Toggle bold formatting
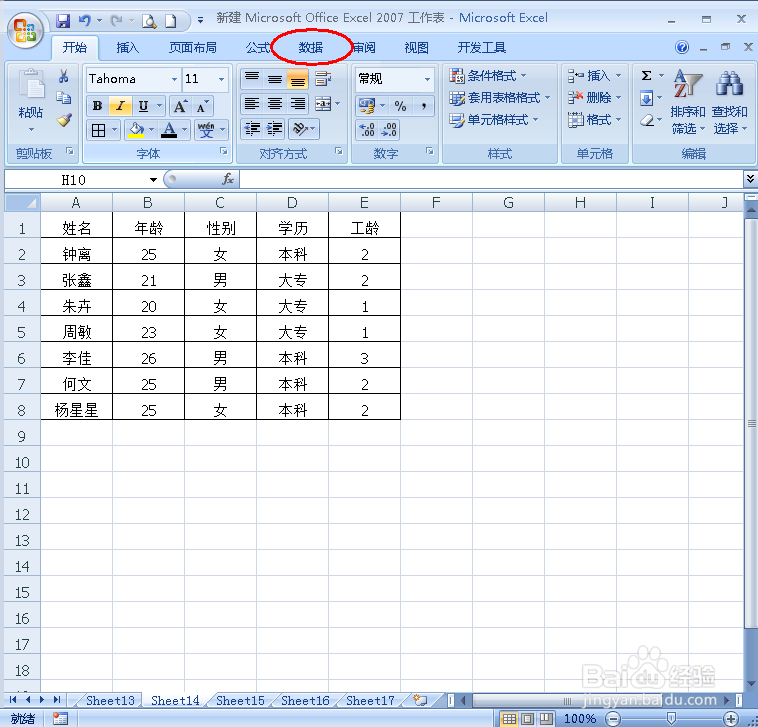The height and width of the screenshot is (727, 758). (98, 106)
